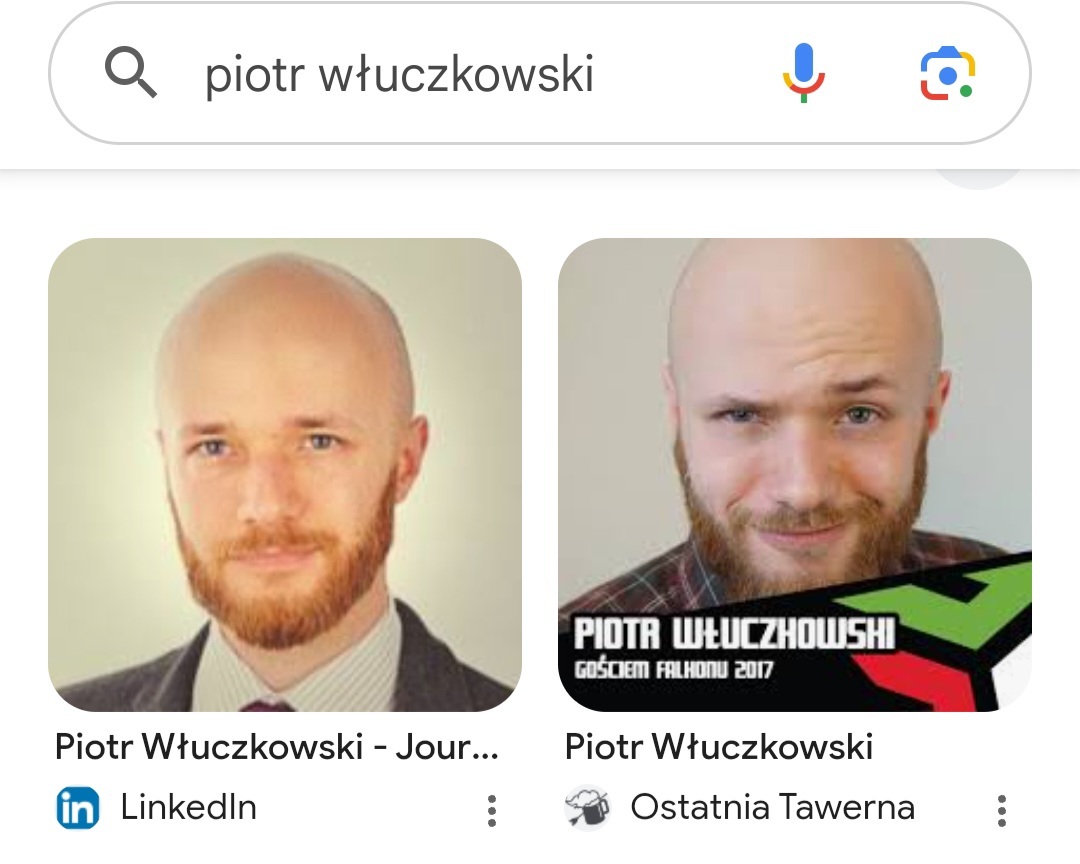Open the Ostatnia Tawerna result image thumbnail
1080x864 pixels.
click(x=795, y=475)
